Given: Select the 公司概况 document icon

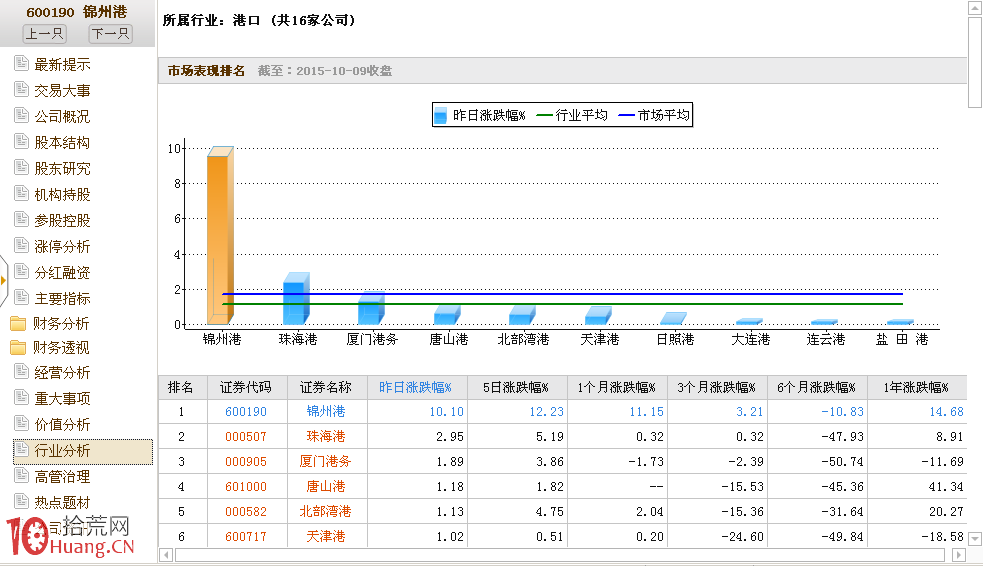Looking at the screenshot, I should [x=21, y=115].
